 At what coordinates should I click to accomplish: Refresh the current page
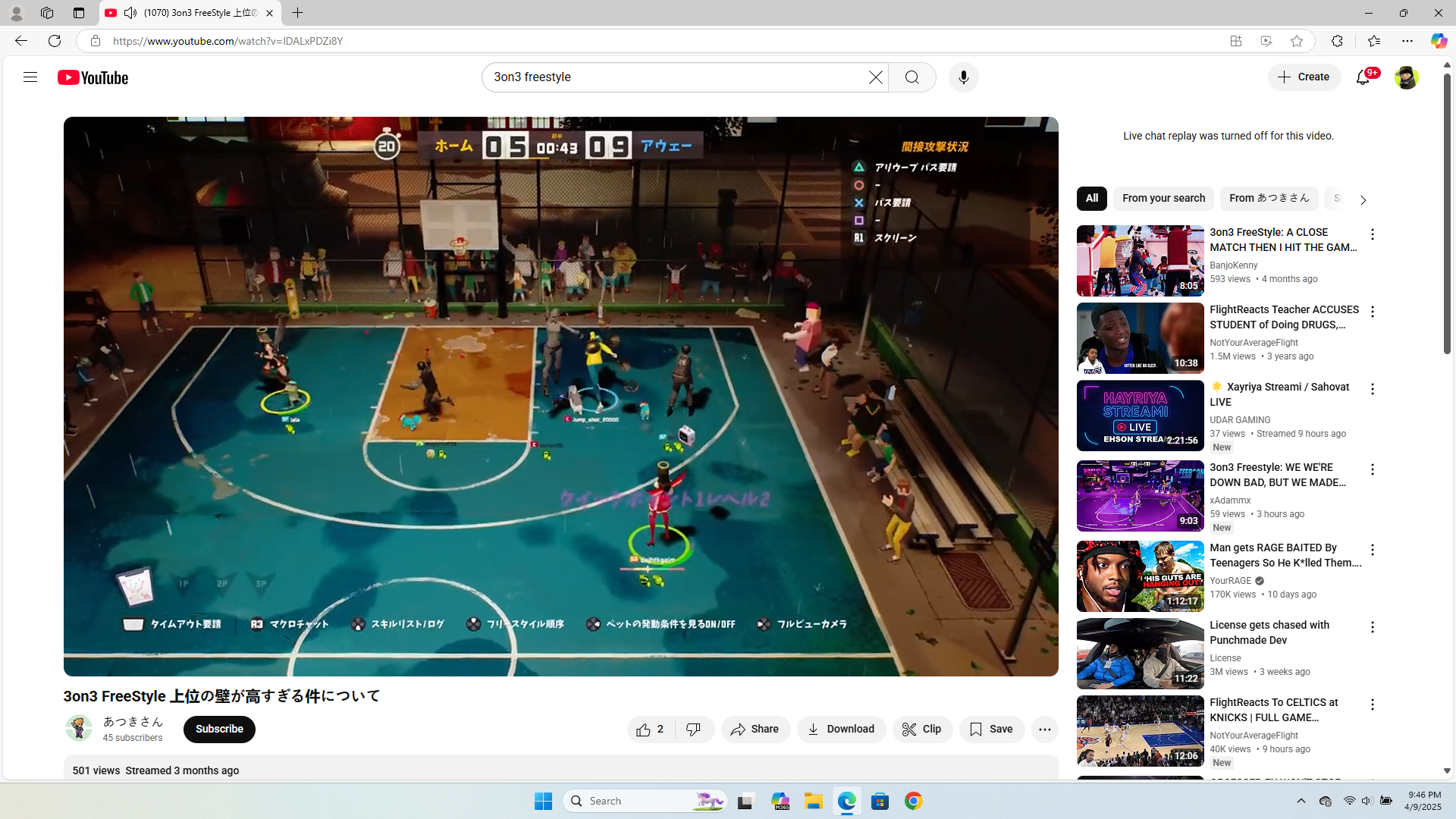pyautogui.click(x=55, y=41)
